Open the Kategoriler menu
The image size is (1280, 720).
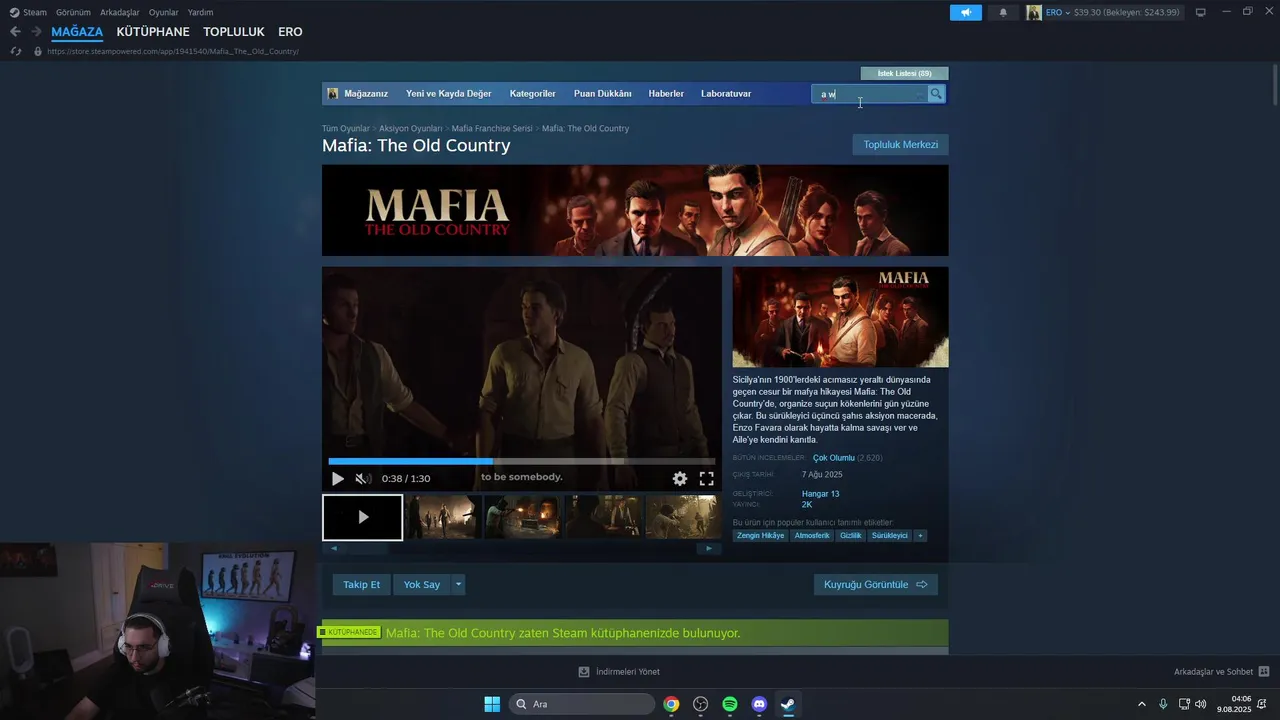(x=532, y=94)
